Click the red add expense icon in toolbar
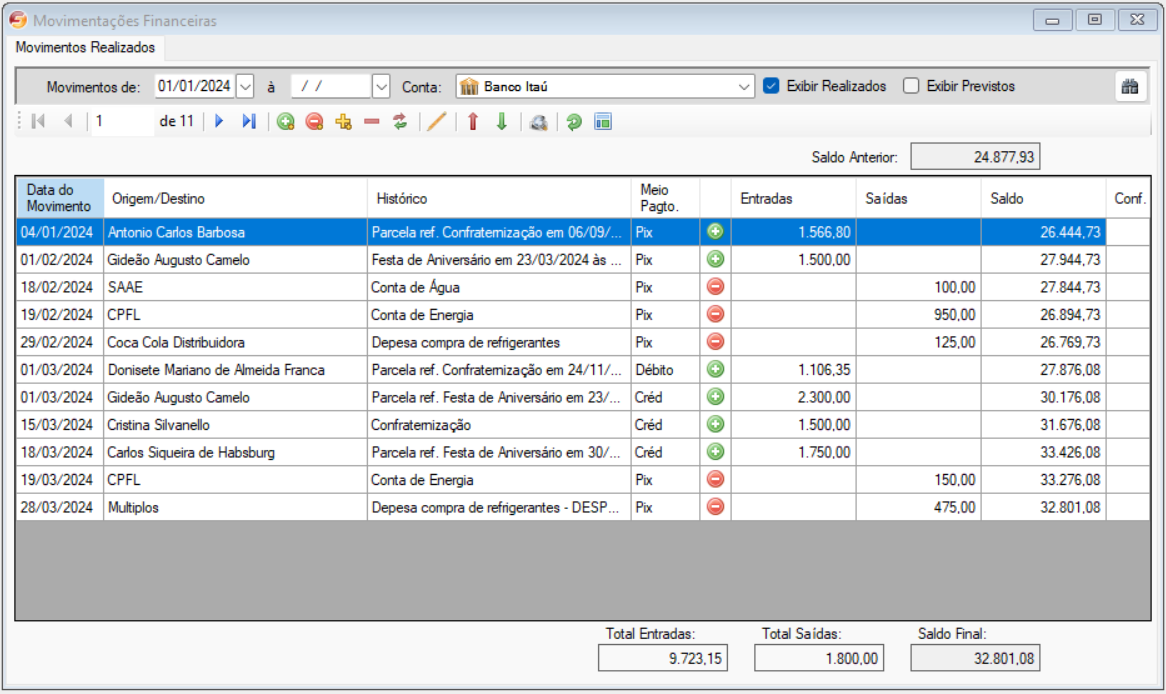 coord(314,122)
